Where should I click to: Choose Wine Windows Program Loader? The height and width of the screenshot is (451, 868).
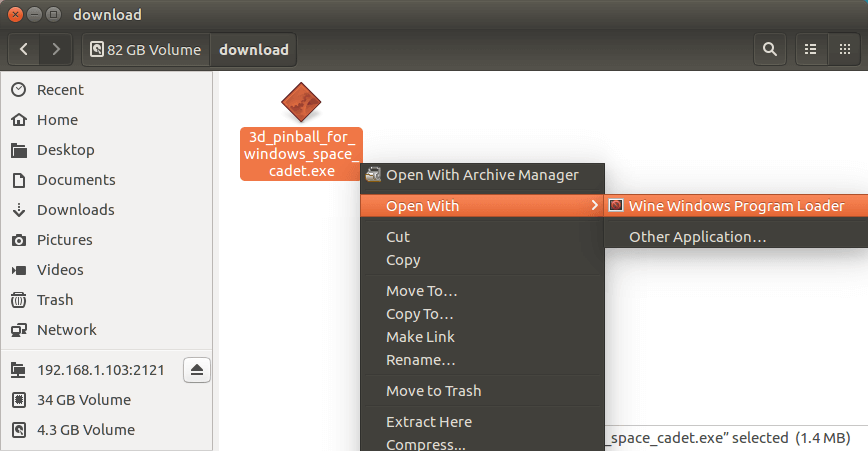click(736, 206)
